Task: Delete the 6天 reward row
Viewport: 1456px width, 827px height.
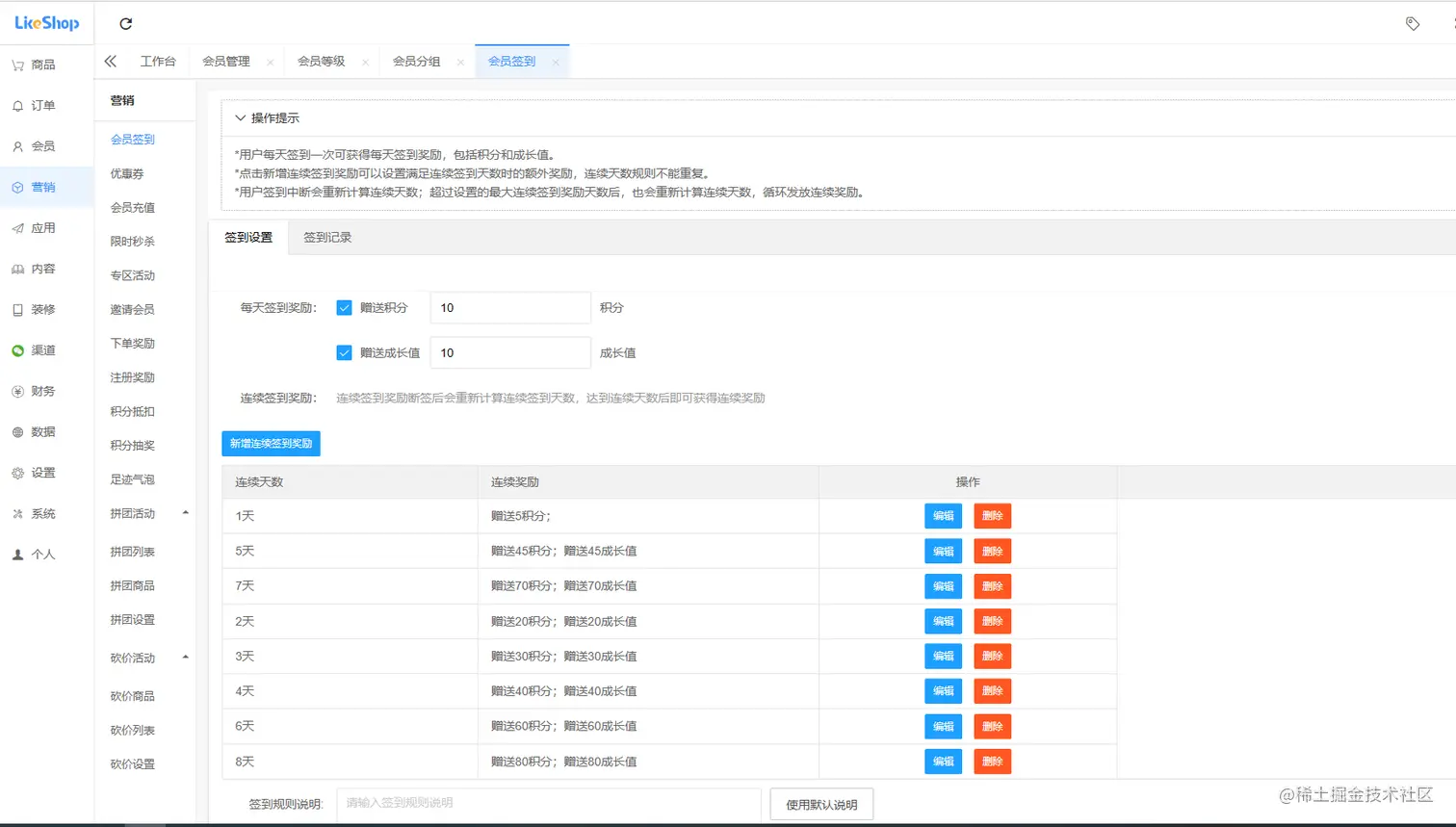Action: 992,726
